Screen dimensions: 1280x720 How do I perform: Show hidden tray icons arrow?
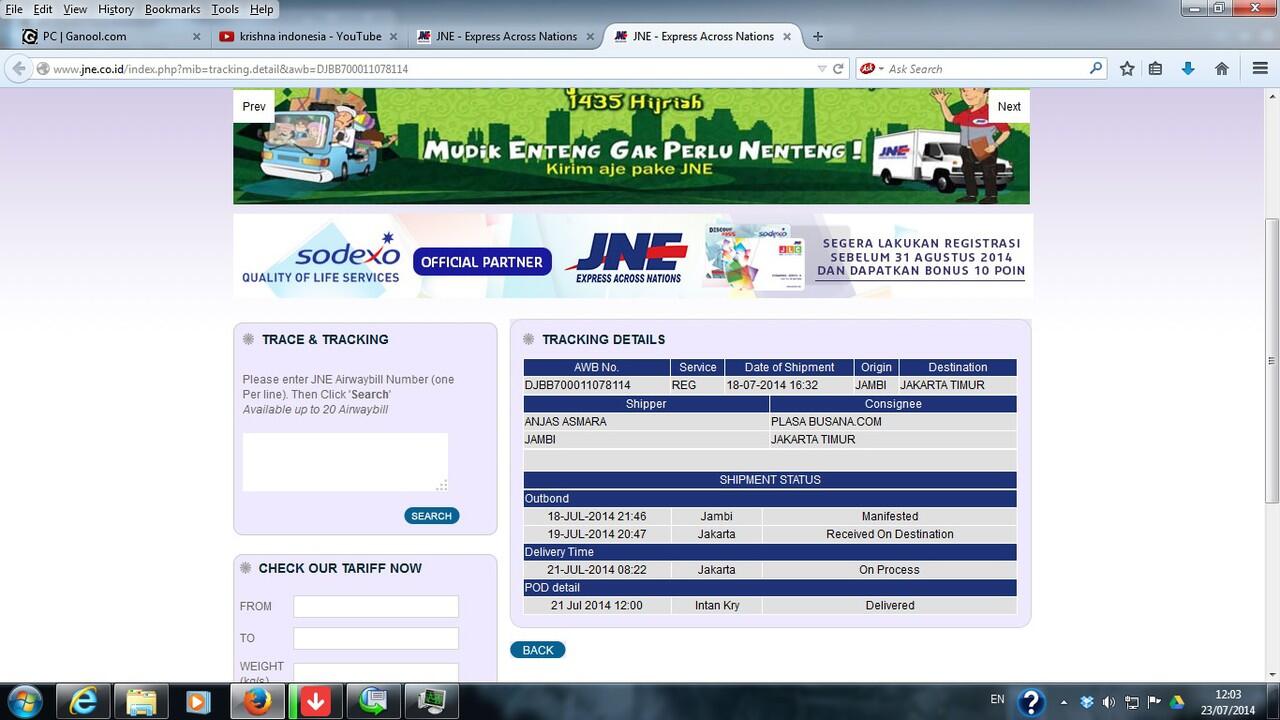pyautogui.click(x=1063, y=702)
